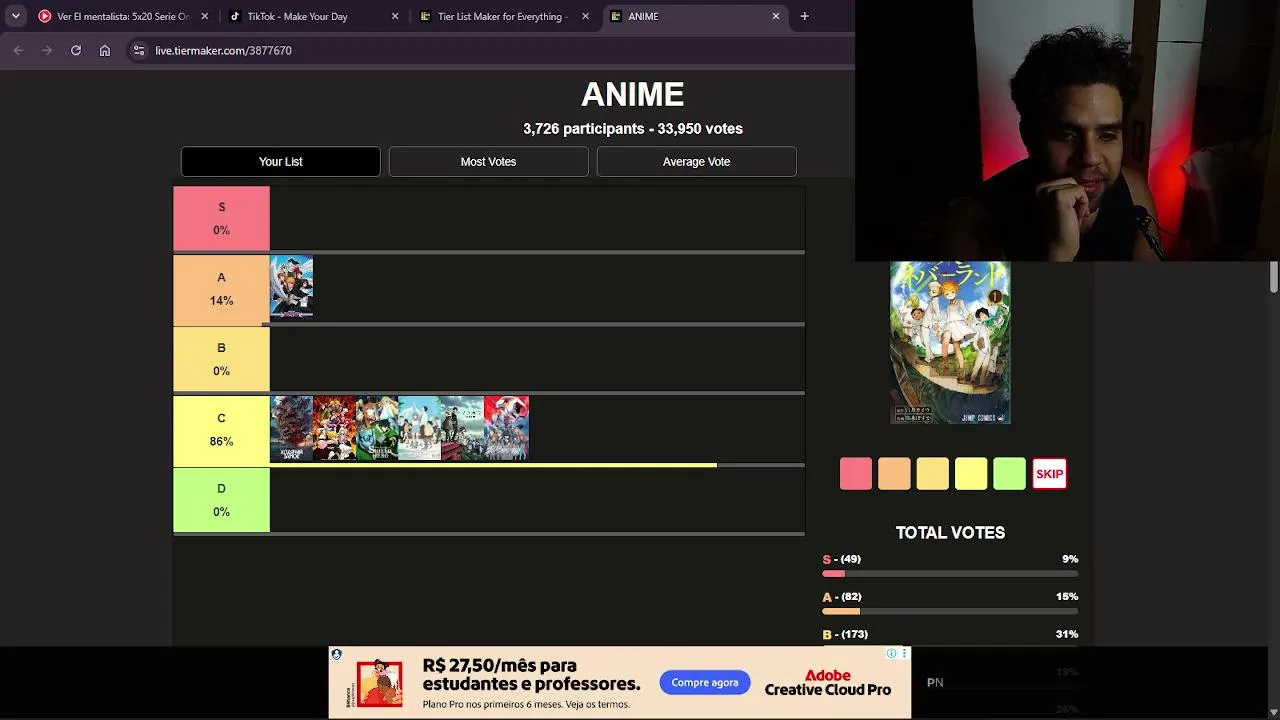Click the Compre agora ad button
The width and height of the screenshot is (1280, 720).
[x=705, y=683]
